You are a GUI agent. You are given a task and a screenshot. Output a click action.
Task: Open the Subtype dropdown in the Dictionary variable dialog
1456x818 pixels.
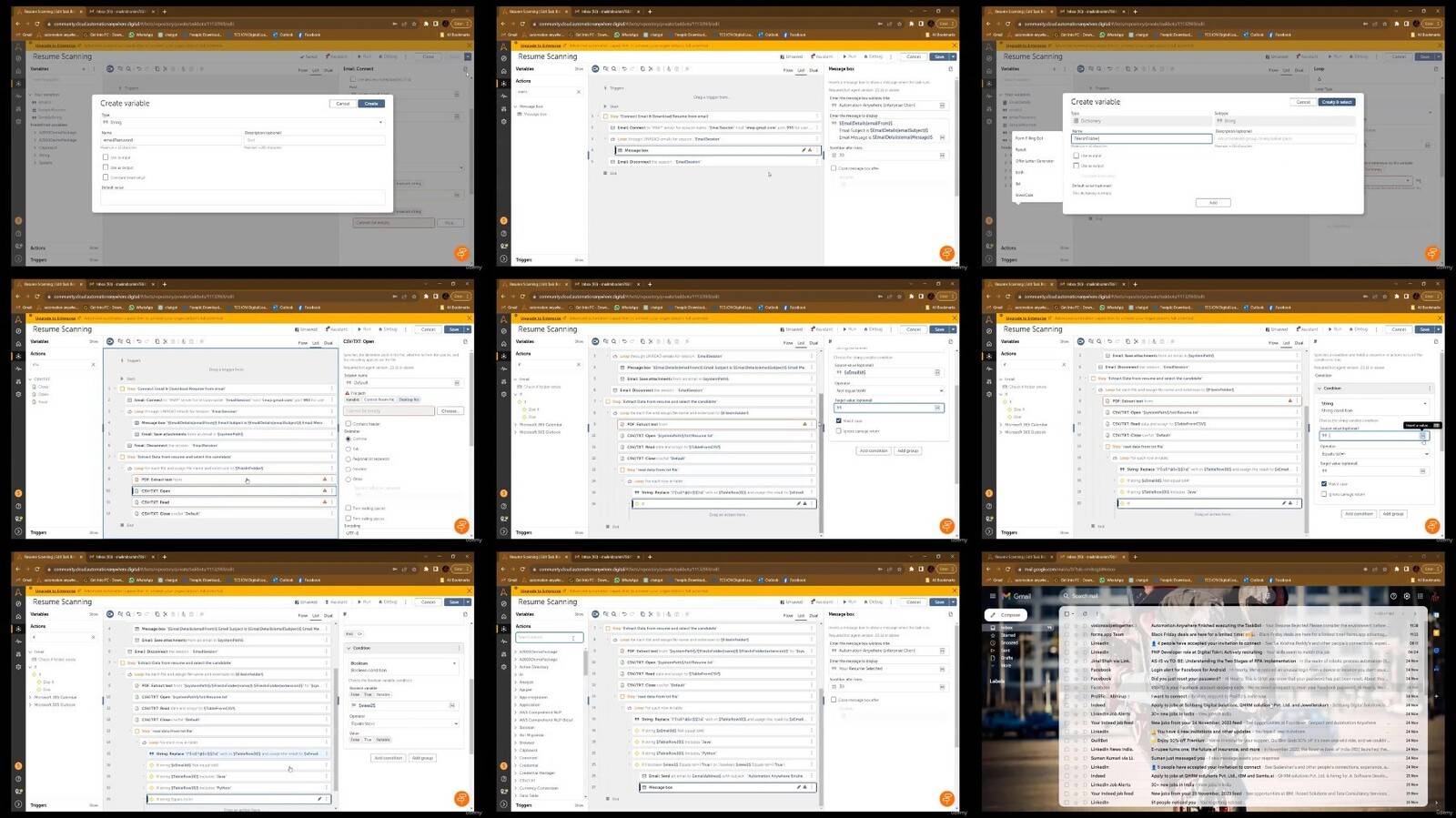point(1285,120)
